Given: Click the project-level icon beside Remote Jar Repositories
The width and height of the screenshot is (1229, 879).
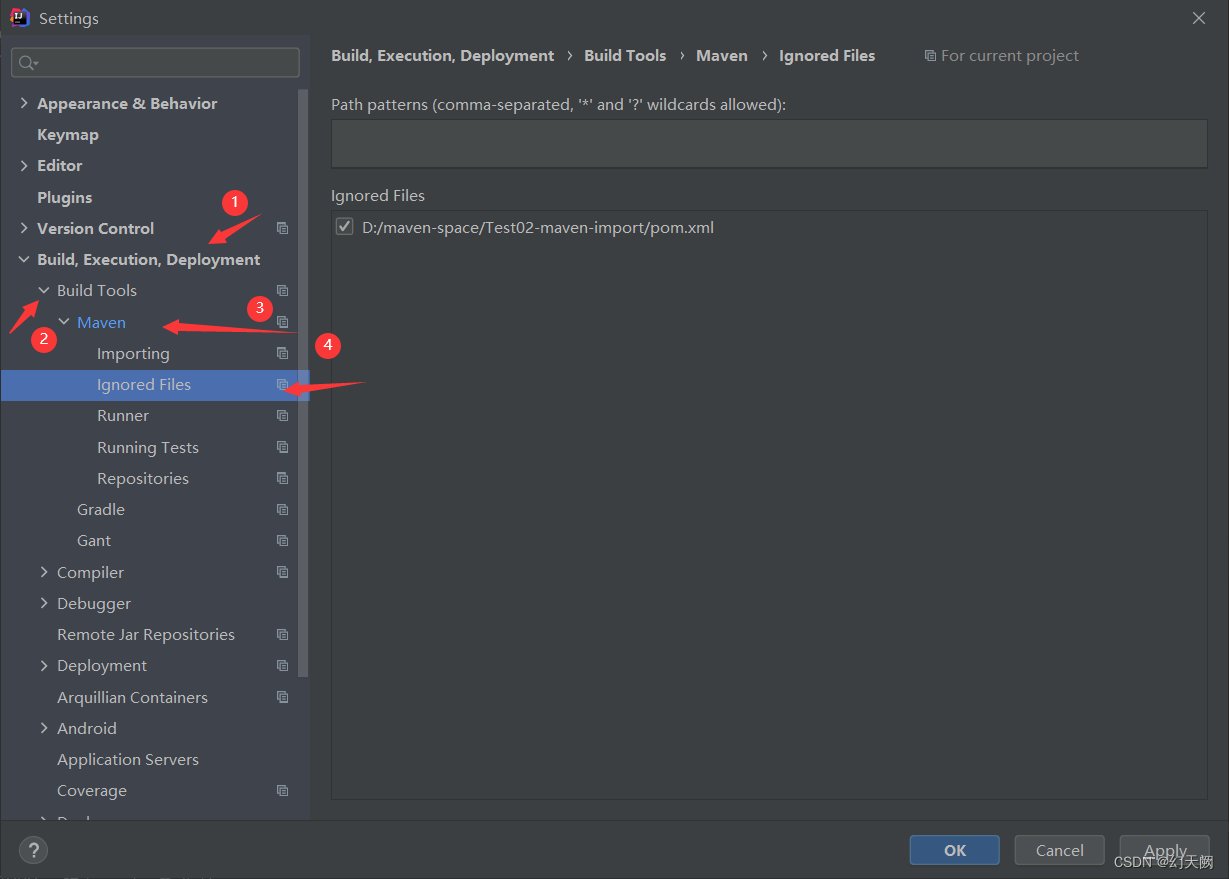Looking at the screenshot, I should 282,635.
